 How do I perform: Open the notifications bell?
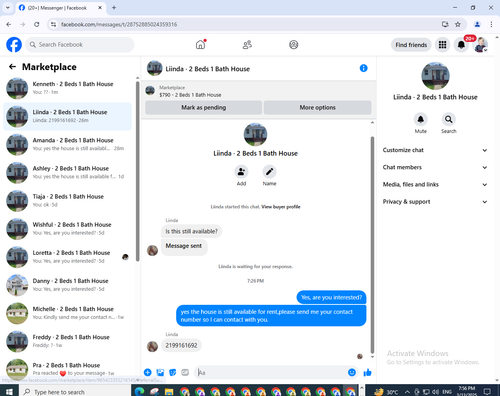(461, 45)
